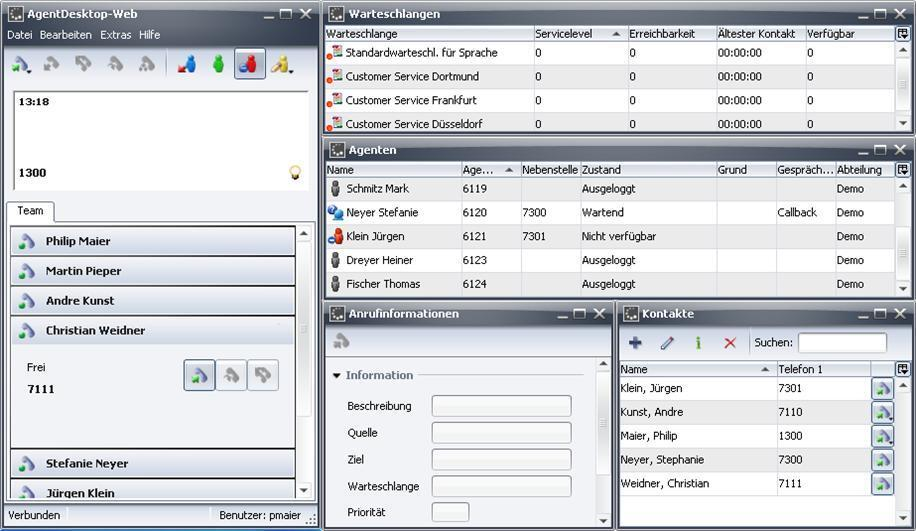Click call icon in Christian Weidner's team card
The width and height of the screenshot is (916, 531).
(199, 376)
